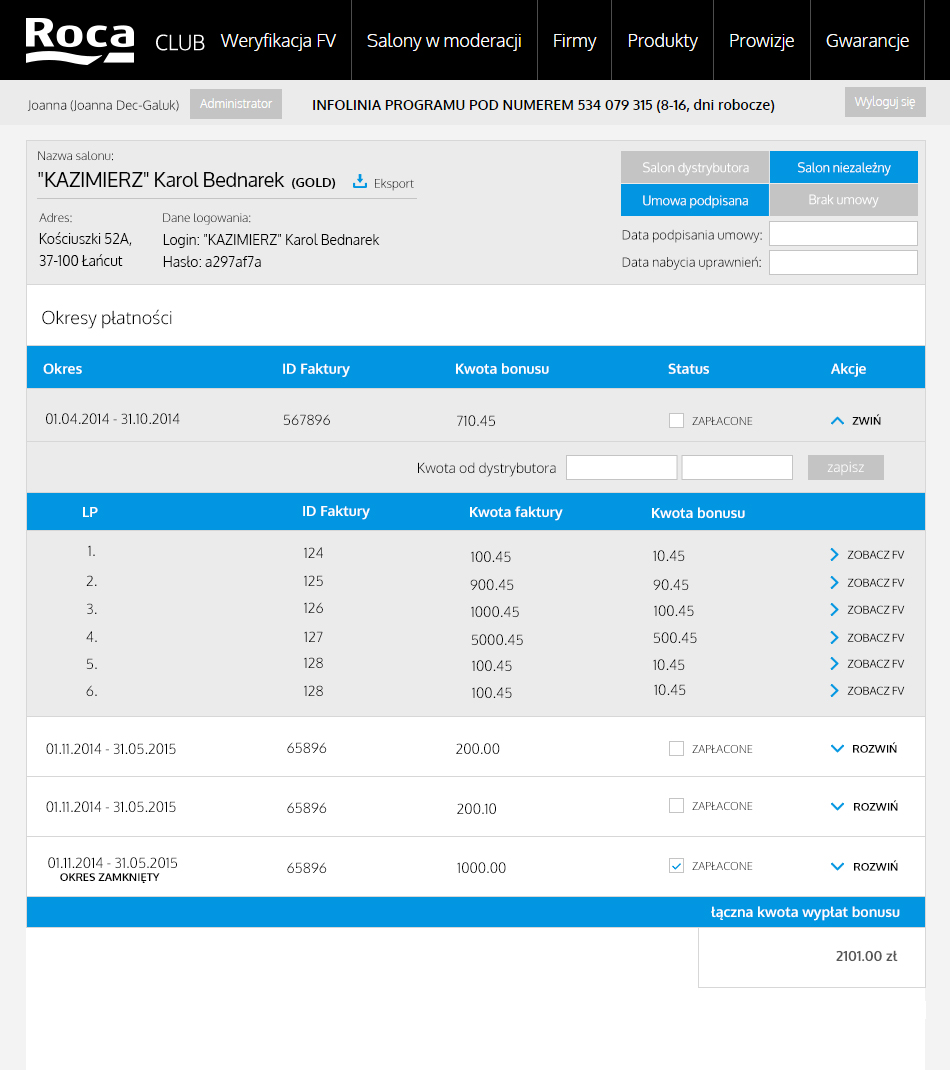The height and width of the screenshot is (1070, 950).
Task: Click Okresy płatności heading
Action: pos(107,318)
